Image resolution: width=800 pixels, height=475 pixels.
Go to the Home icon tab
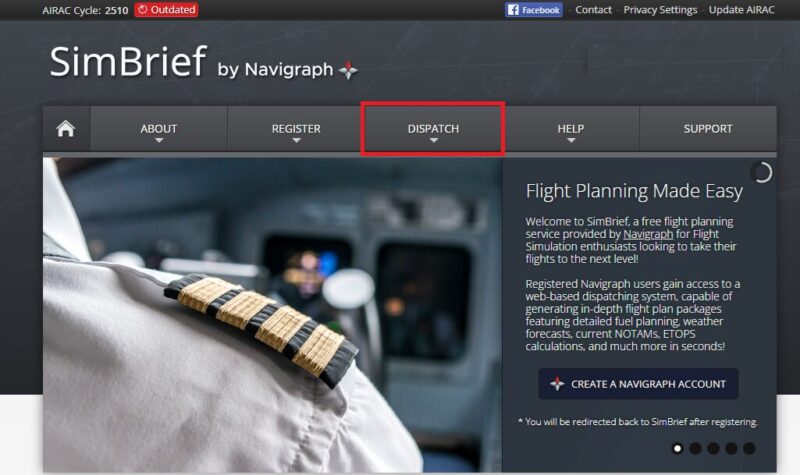(66, 129)
